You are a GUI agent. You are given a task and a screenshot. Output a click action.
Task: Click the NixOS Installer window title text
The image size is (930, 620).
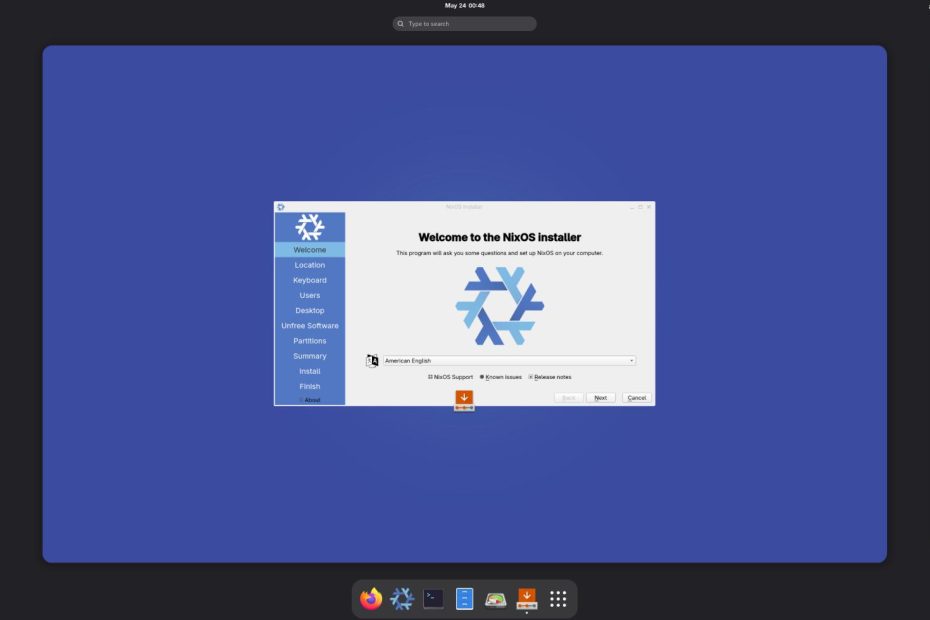(x=464, y=207)
